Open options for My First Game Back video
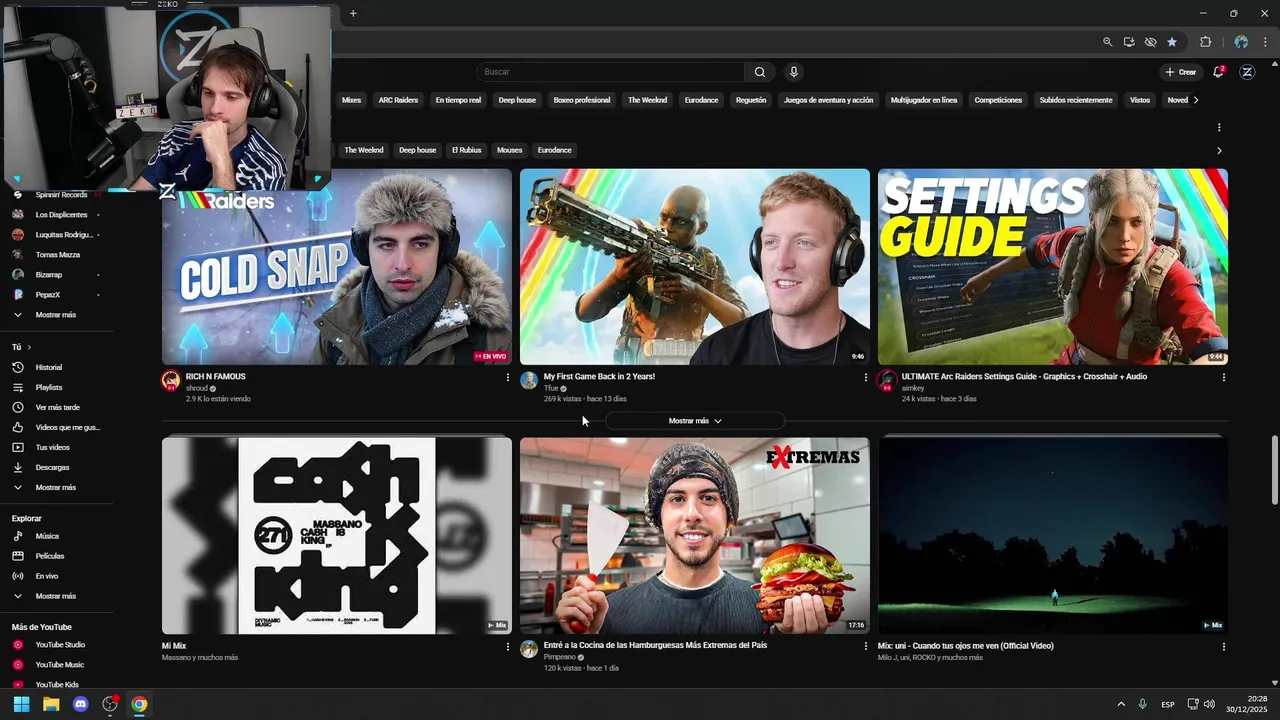Screen dimensions: 1280x720 pyautogui.click(x=865, y=378)
